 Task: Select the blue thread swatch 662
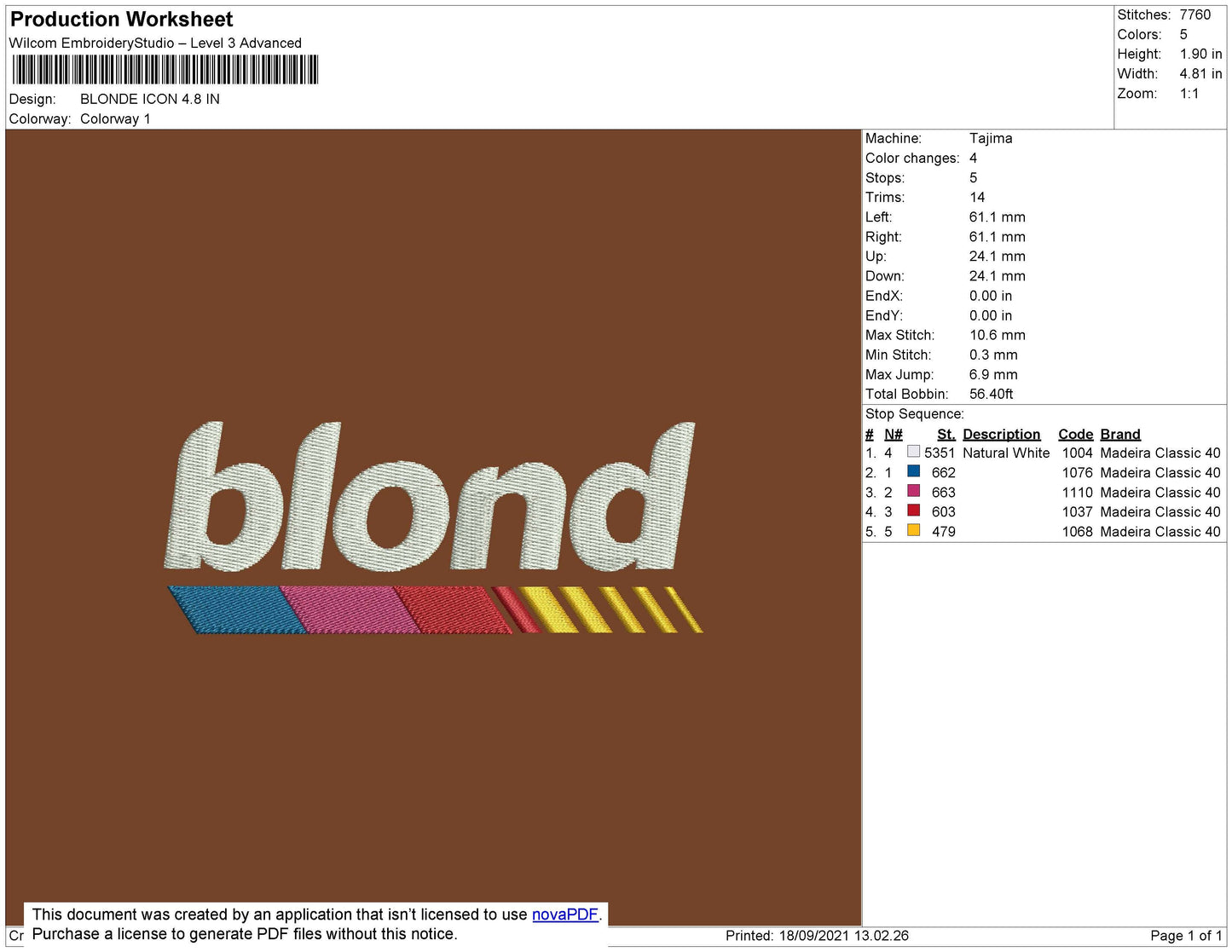914,471
